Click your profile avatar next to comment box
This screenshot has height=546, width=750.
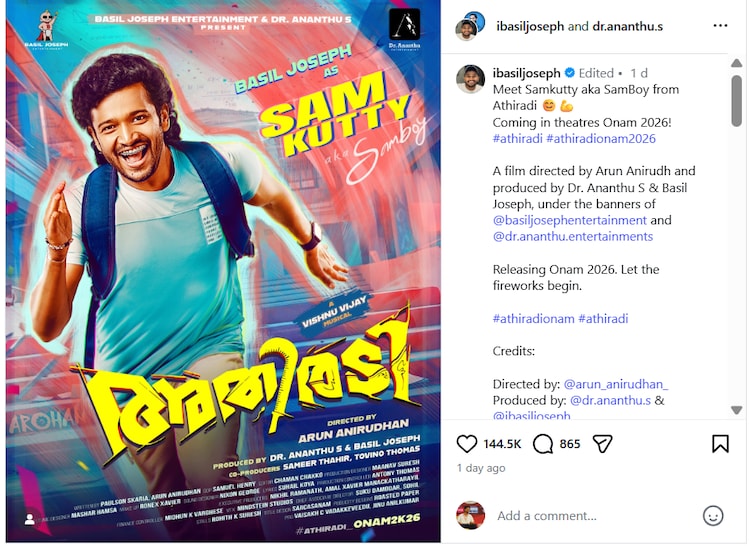(x=471, y=515)
